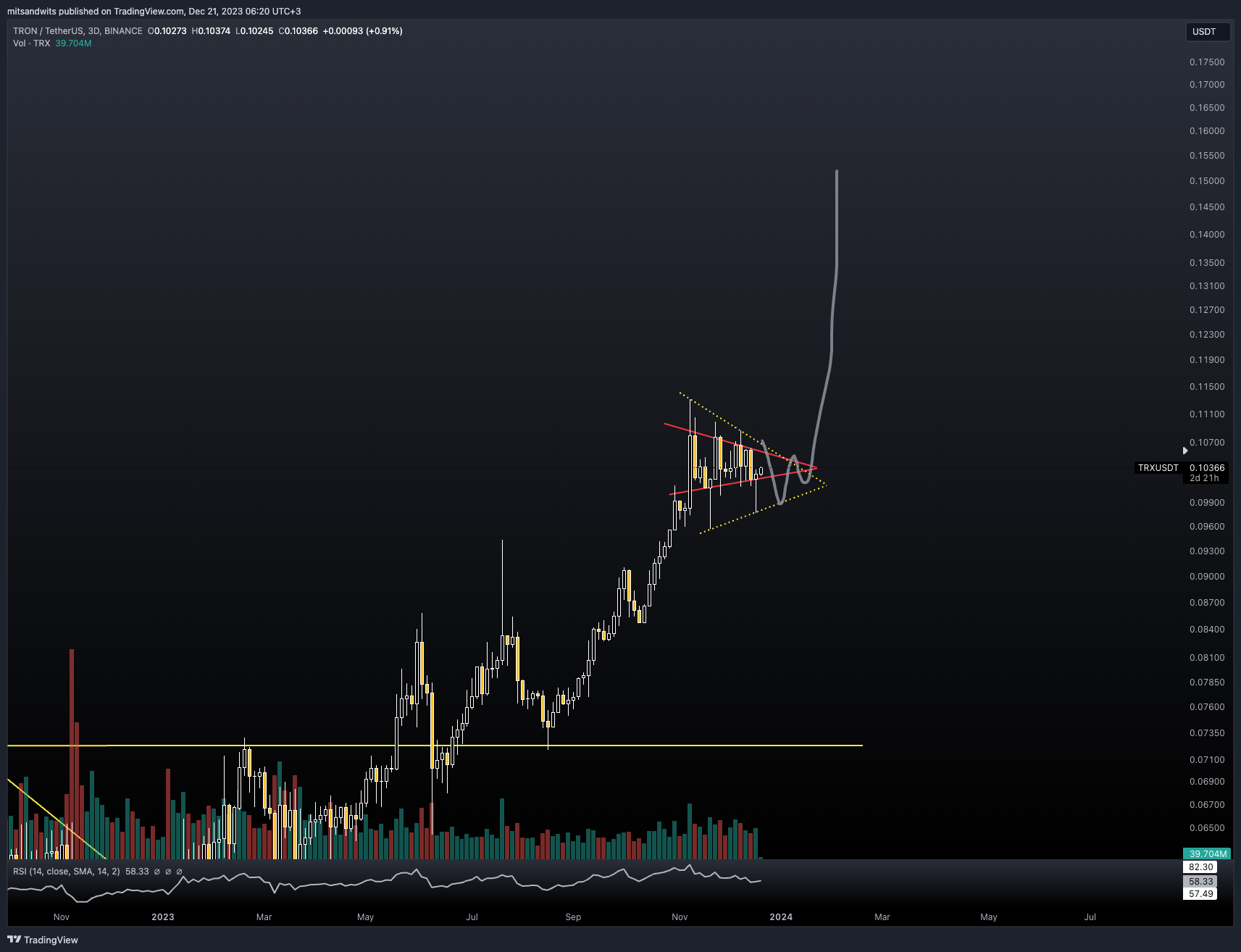Click the RSI axis tag 82.30
The image size is (1241, 952).
1200,867
